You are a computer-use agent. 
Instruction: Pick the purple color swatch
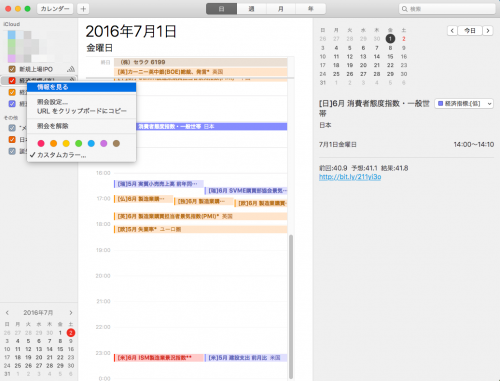pyautogui.click(x=104, y=143)
